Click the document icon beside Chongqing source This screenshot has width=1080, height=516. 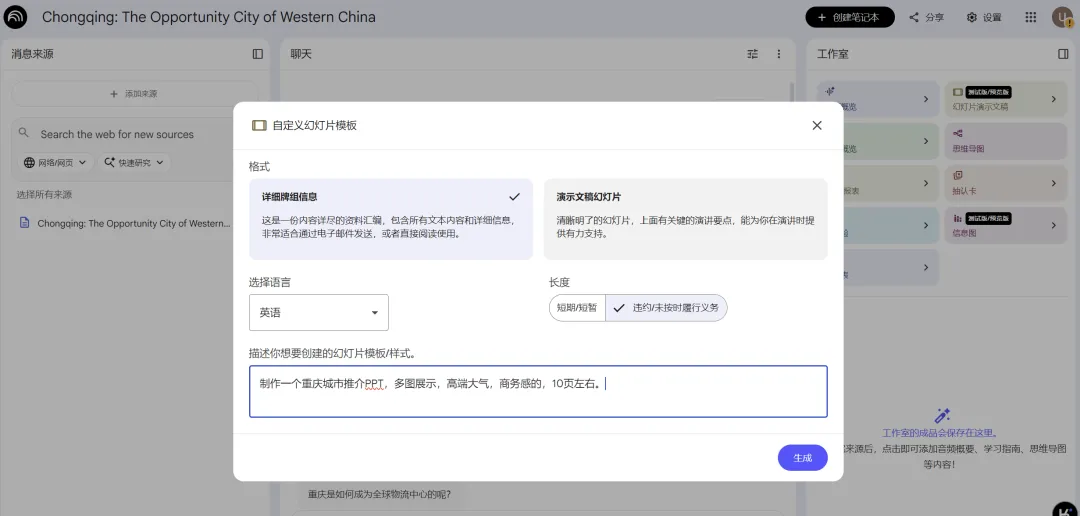25,223
